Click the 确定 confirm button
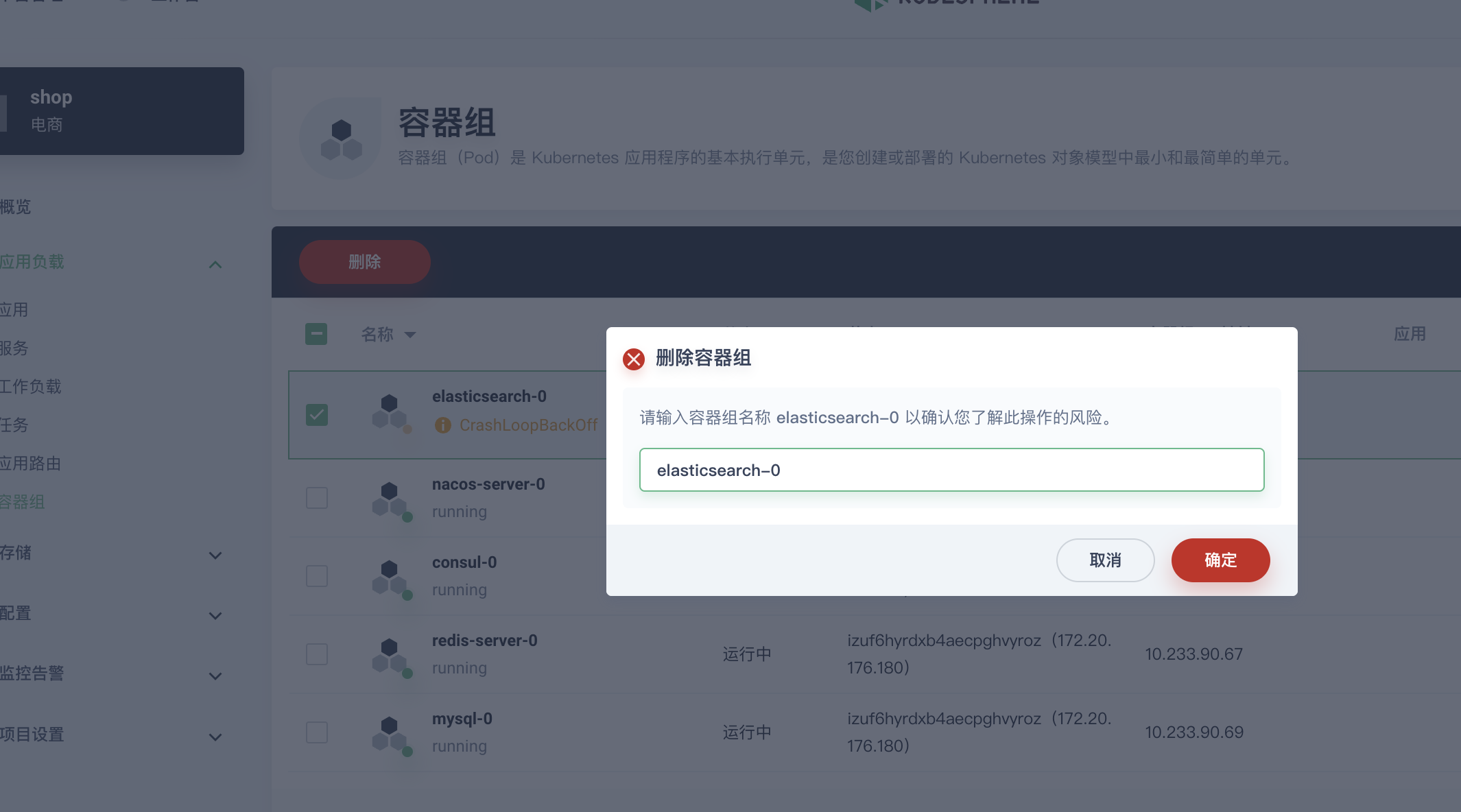 (x=1220, y=560)
